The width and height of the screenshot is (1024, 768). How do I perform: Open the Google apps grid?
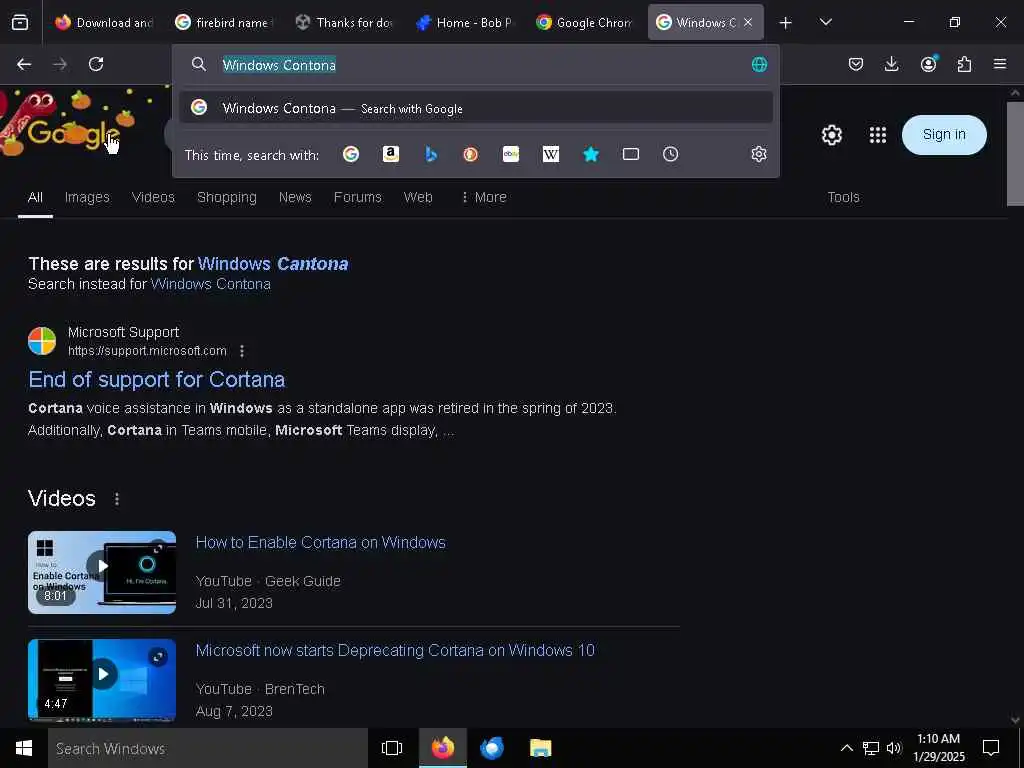point(878,135)
